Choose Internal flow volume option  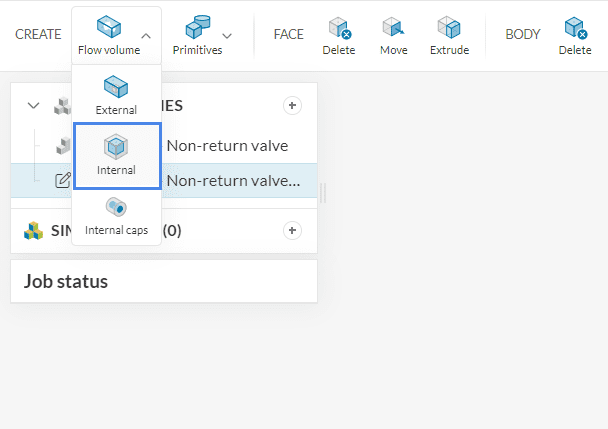point(116,156)
